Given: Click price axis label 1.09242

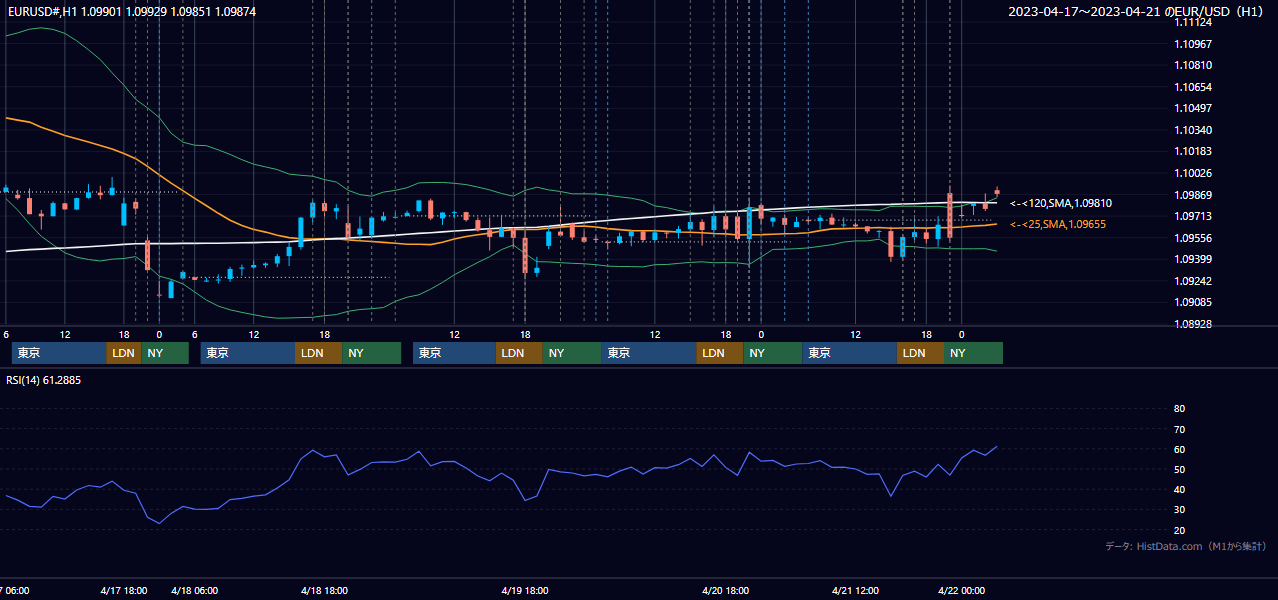Looking at the screenshot, I should pos(1192,281).
